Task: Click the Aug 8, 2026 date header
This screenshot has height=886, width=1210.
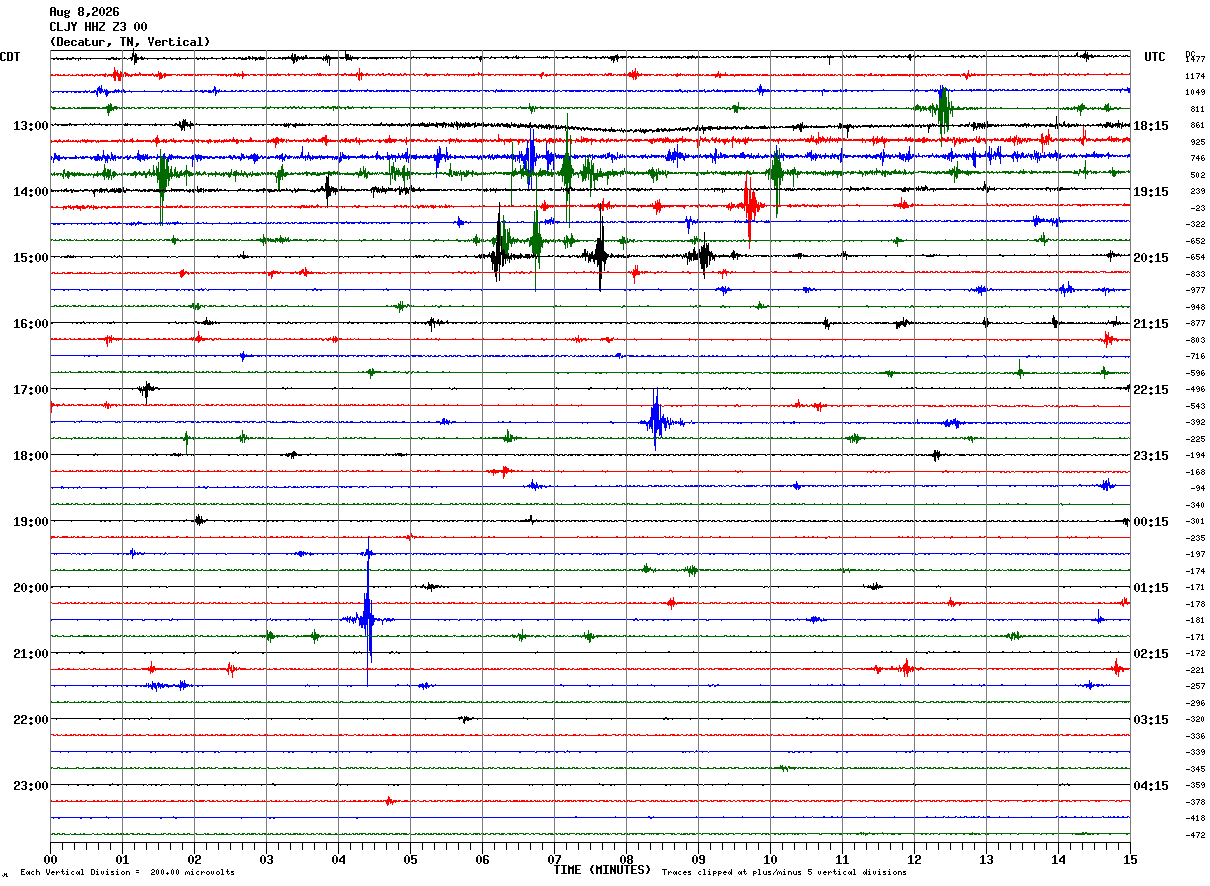Action: tap(84, 12)
